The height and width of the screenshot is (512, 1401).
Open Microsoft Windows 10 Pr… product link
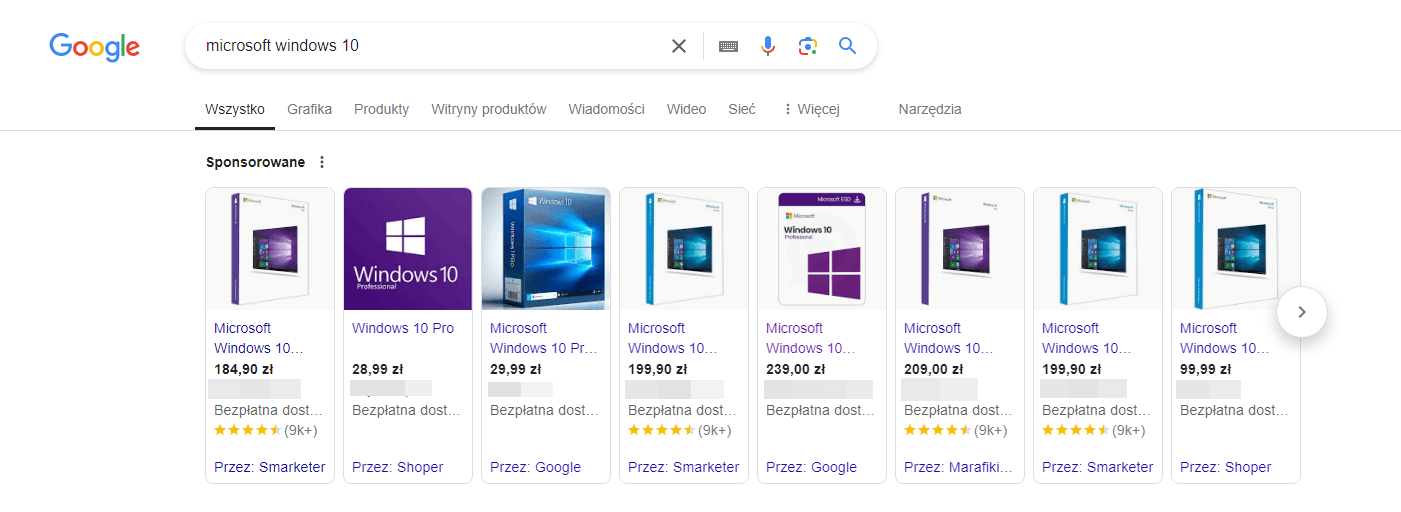[544, 338]
